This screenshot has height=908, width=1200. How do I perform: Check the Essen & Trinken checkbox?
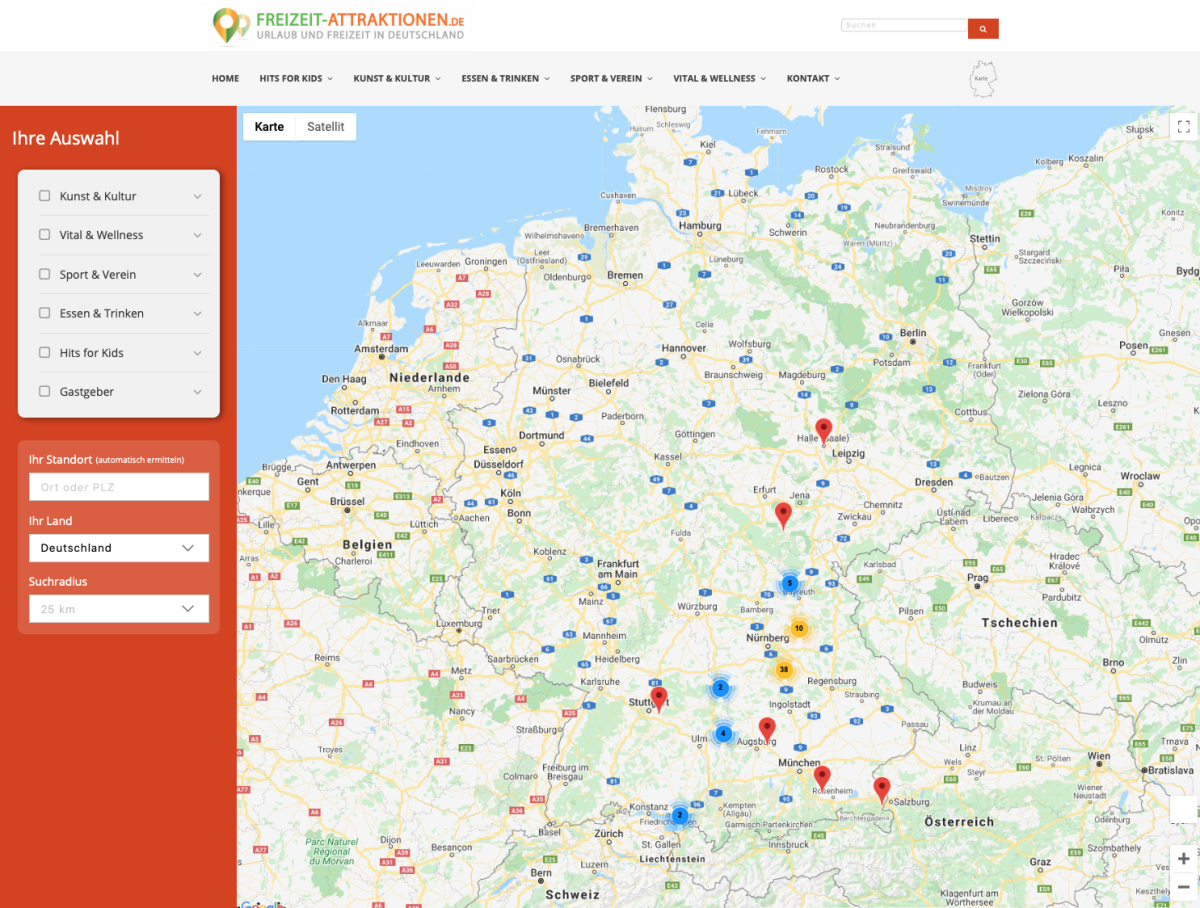click(45, 313)
